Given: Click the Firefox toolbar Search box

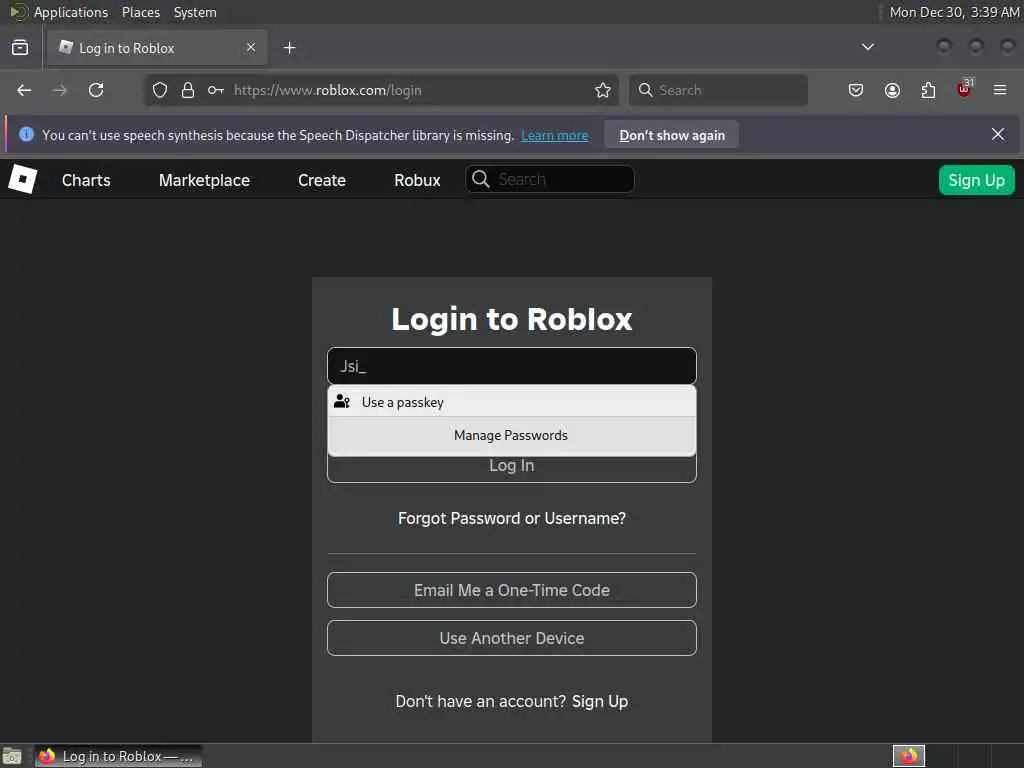Looking at the screenshot, I should 718,90.
